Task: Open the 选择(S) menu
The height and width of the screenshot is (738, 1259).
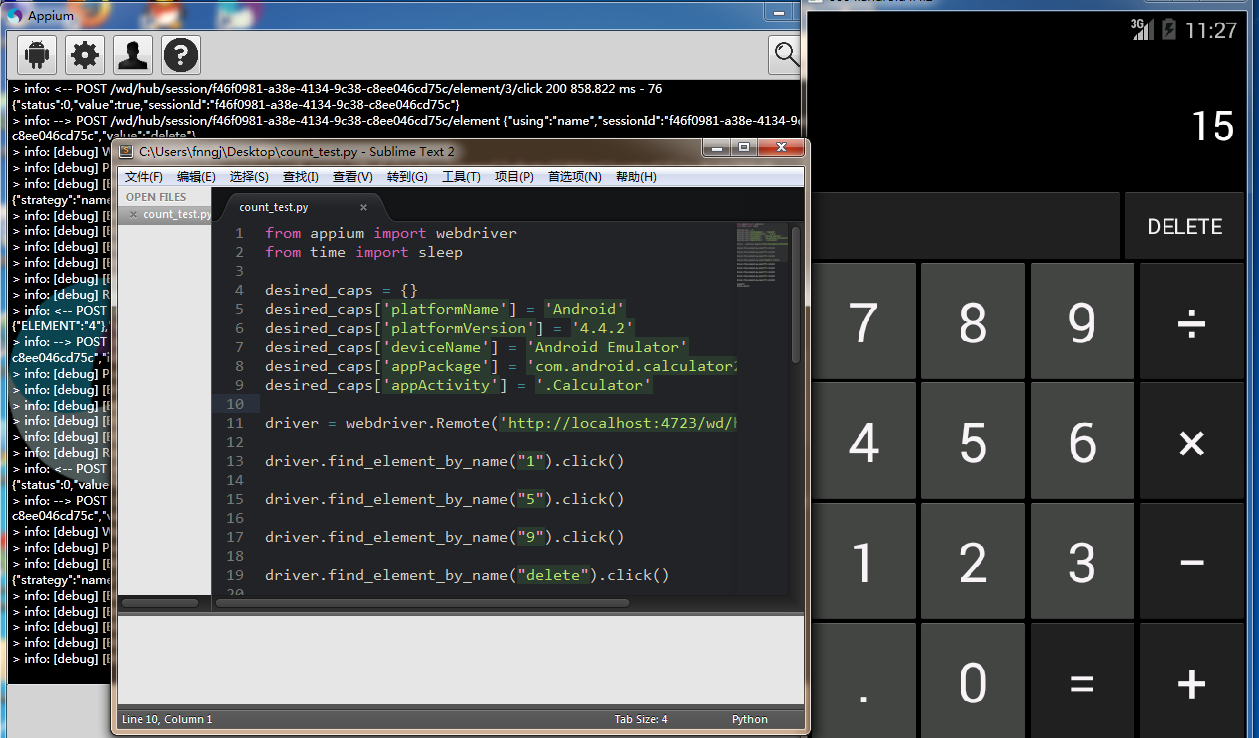Action: click(249, 177)
